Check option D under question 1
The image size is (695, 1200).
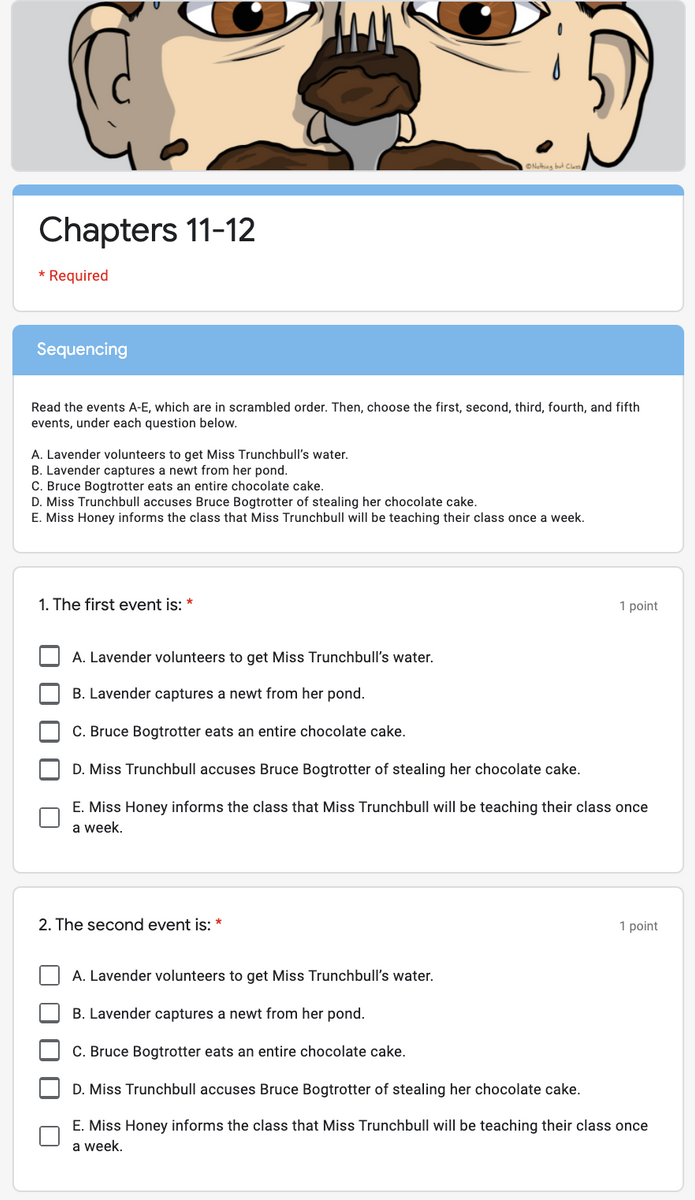[x=49, y=769]
